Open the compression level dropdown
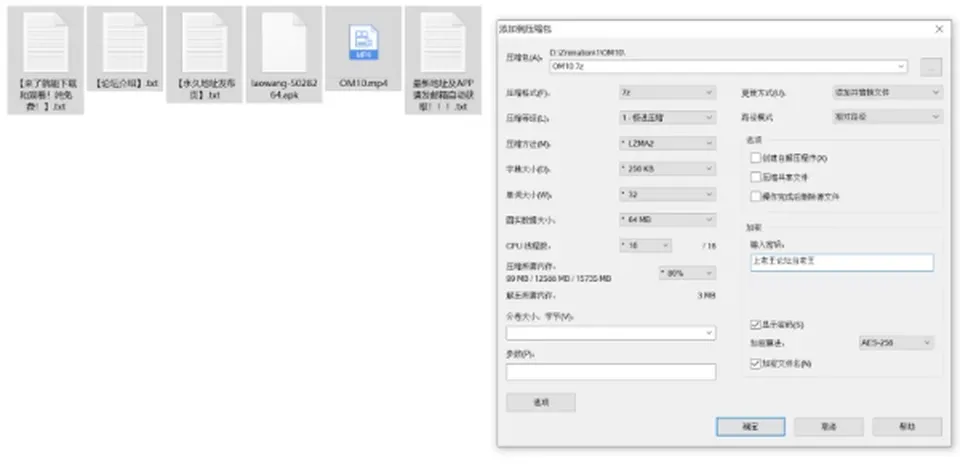960x464 pixels. point(667,117)
